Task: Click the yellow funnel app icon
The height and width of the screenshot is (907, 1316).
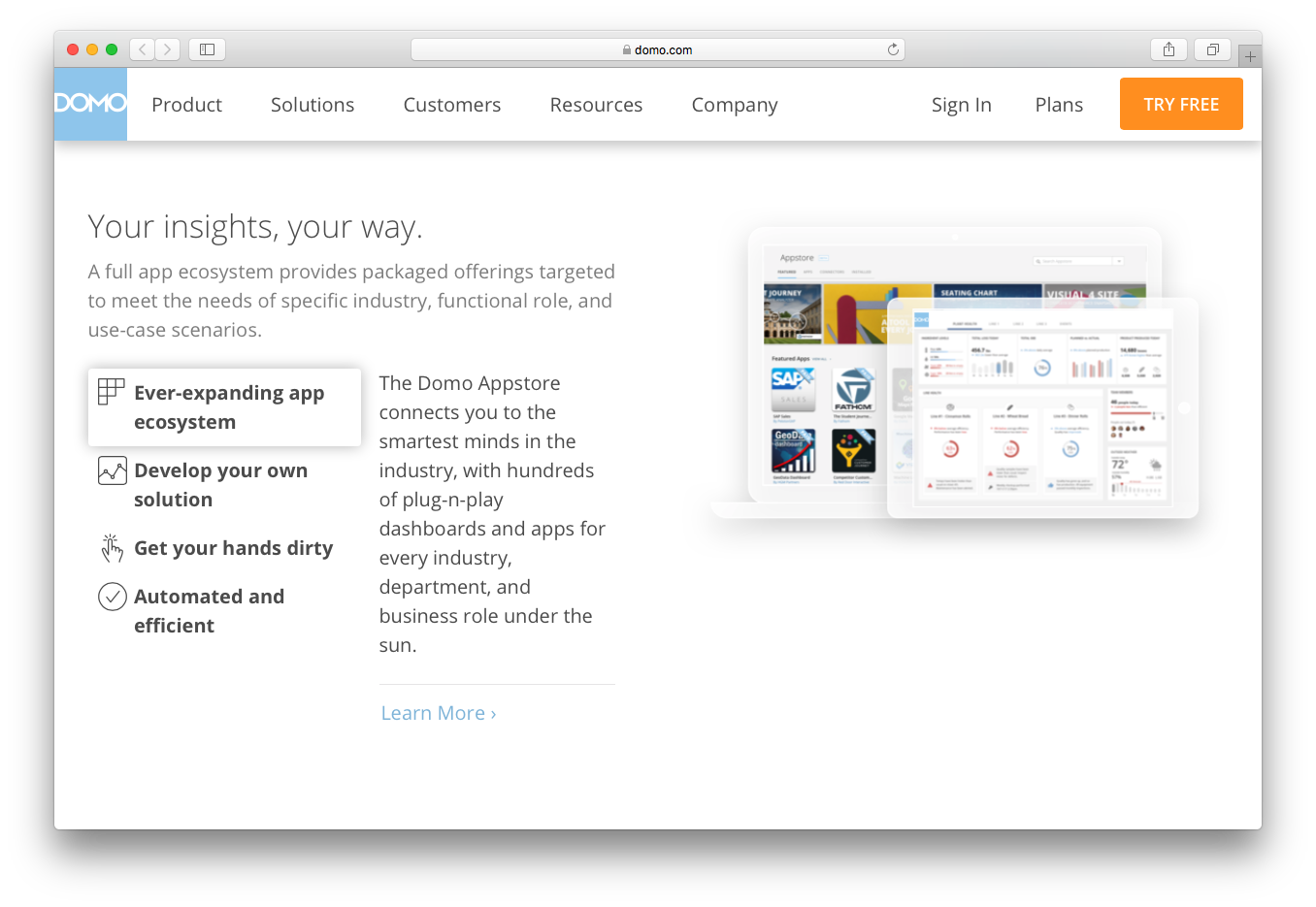Action: pos(854,450)
